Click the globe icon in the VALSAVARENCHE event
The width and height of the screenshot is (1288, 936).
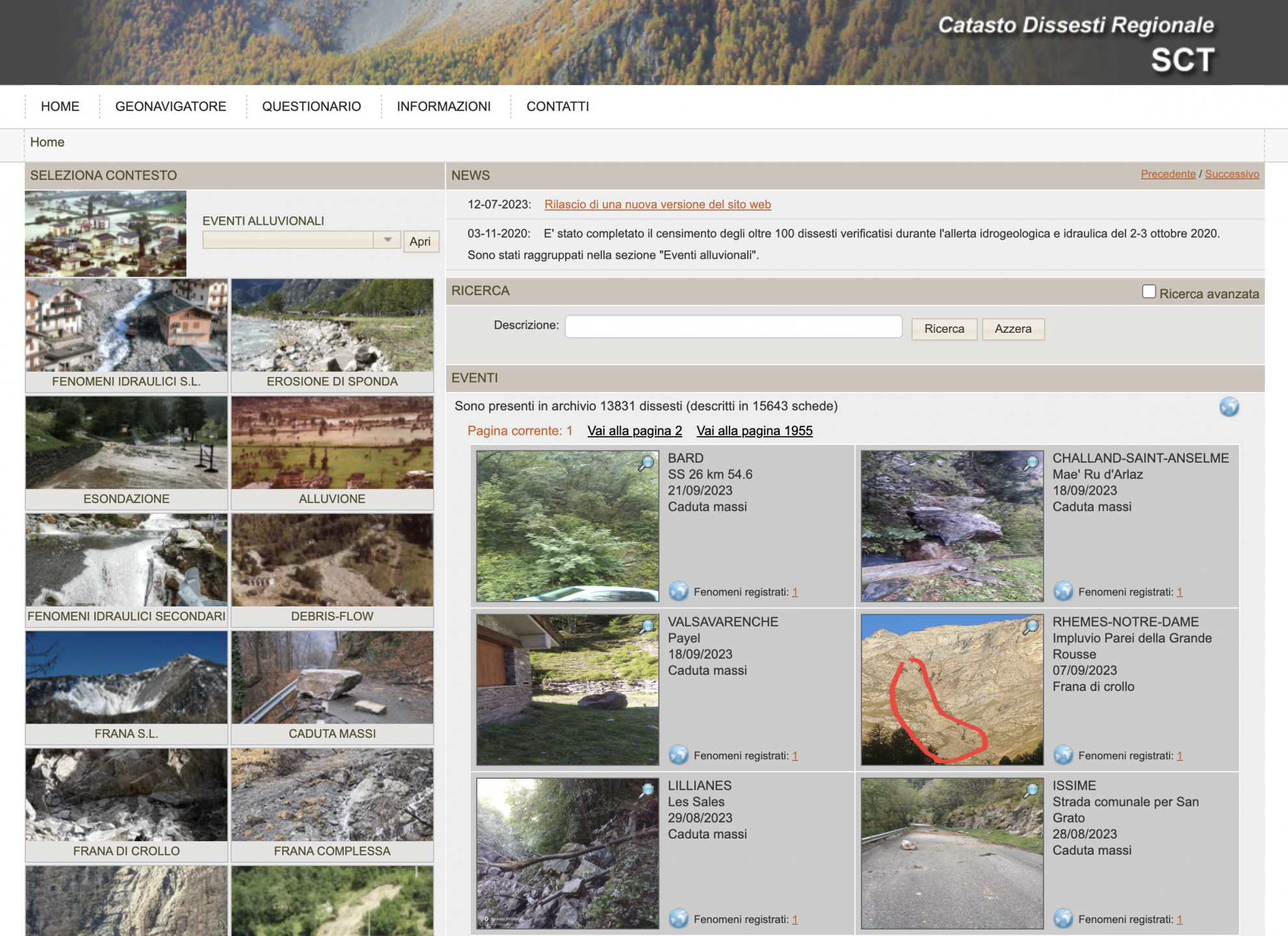pyautogui.click(x=678, y=755)
